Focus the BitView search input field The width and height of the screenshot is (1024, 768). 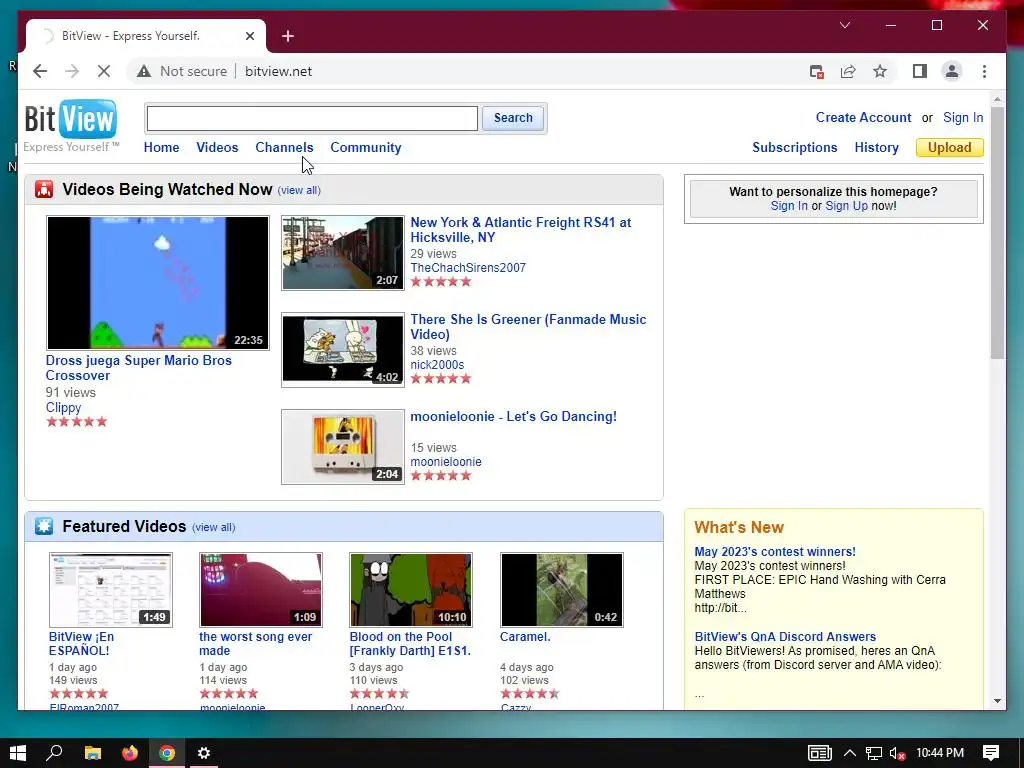pos(312,118)
